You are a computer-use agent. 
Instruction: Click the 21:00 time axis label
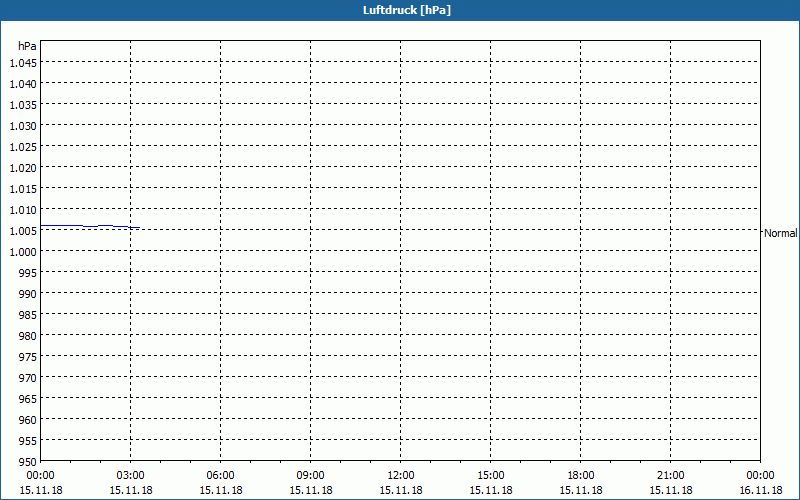coord(670,476)
